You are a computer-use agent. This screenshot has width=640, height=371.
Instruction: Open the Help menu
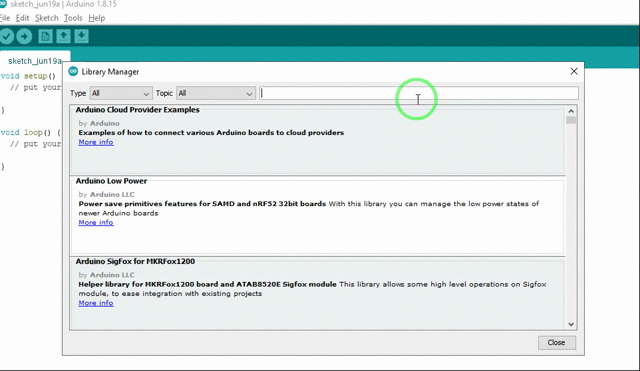click(97, 18)
